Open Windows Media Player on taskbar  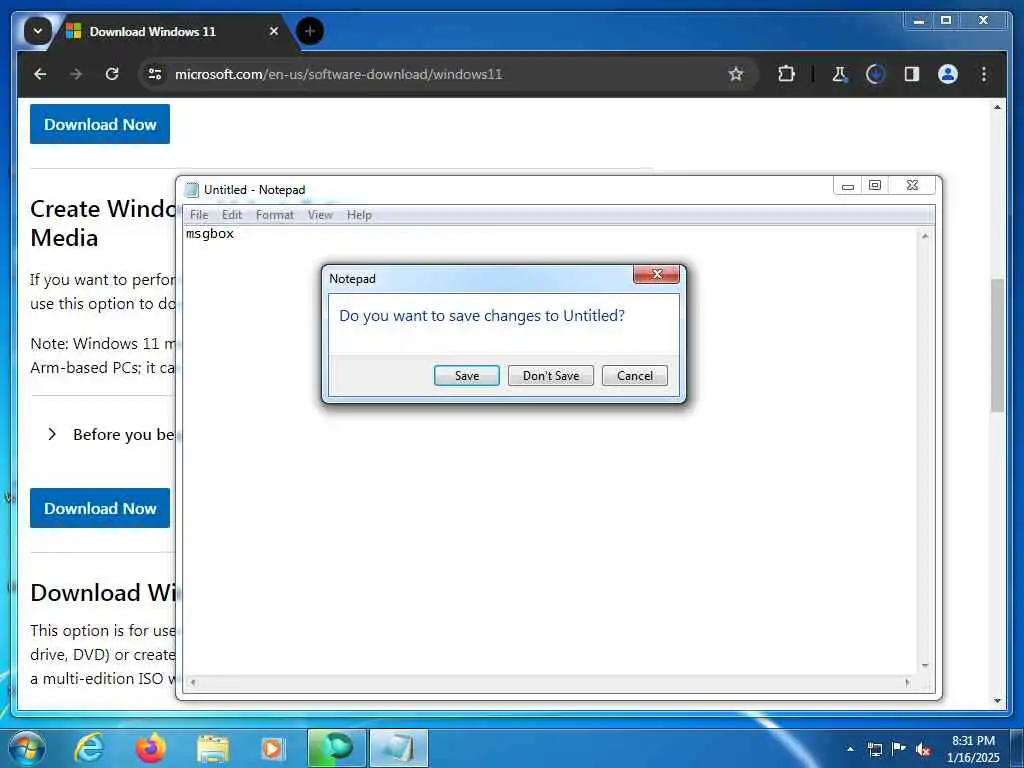coord(272,749)
